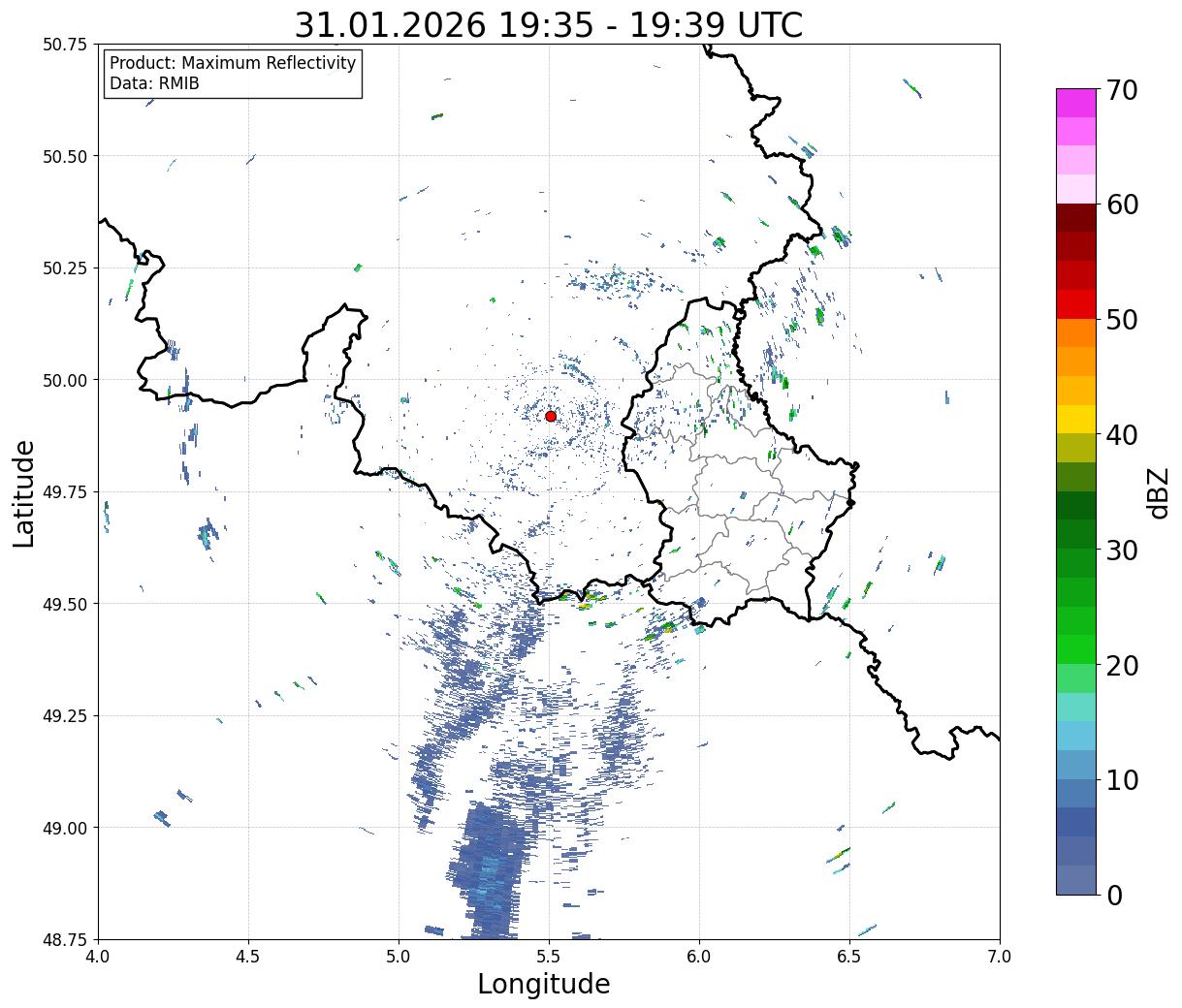Click the 'Product: Maximum Reflectivity' text
This screenshot has width=1182, height=1008.
coord(233,63)
